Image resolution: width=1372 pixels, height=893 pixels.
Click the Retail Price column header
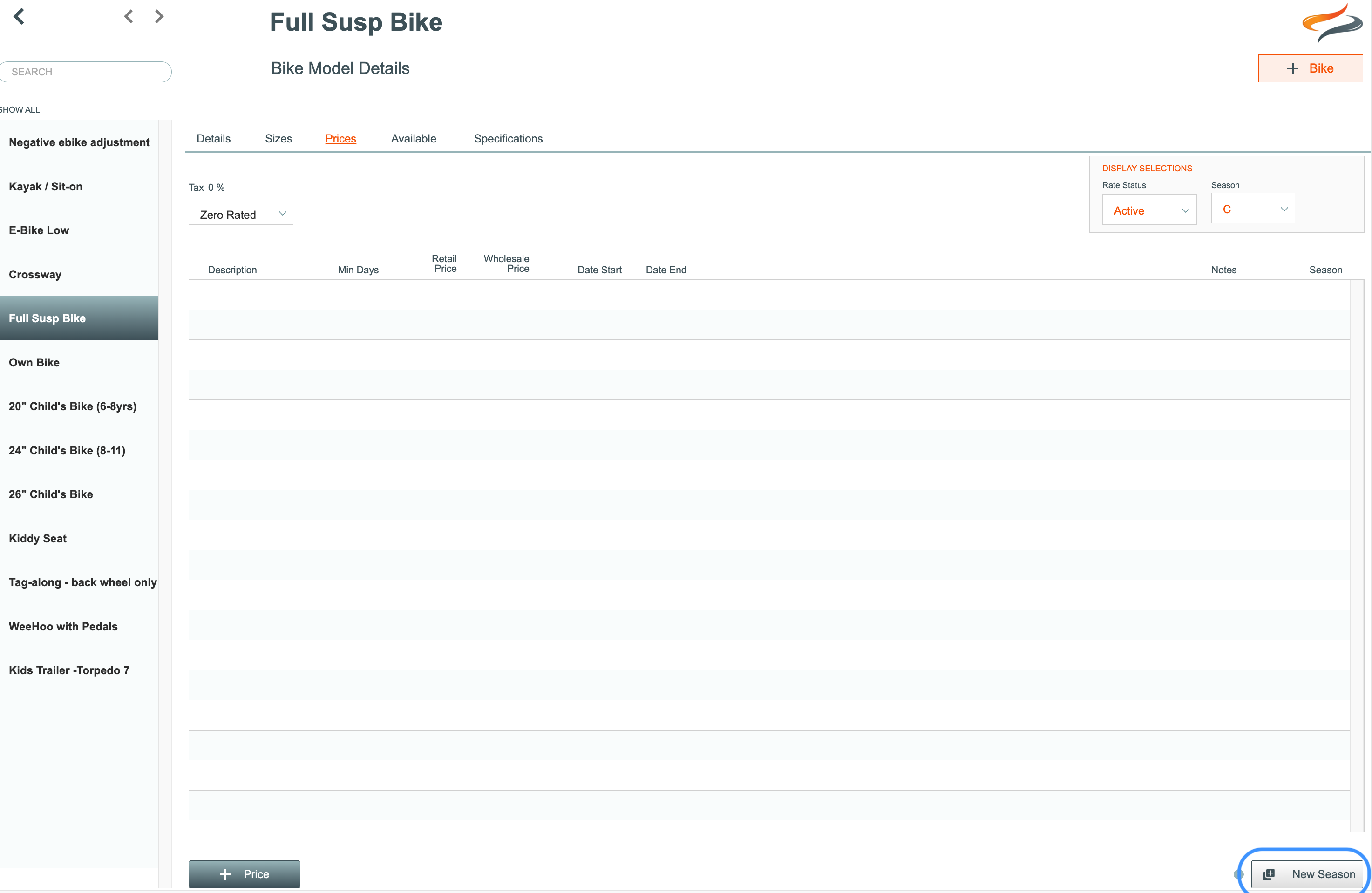444,264
